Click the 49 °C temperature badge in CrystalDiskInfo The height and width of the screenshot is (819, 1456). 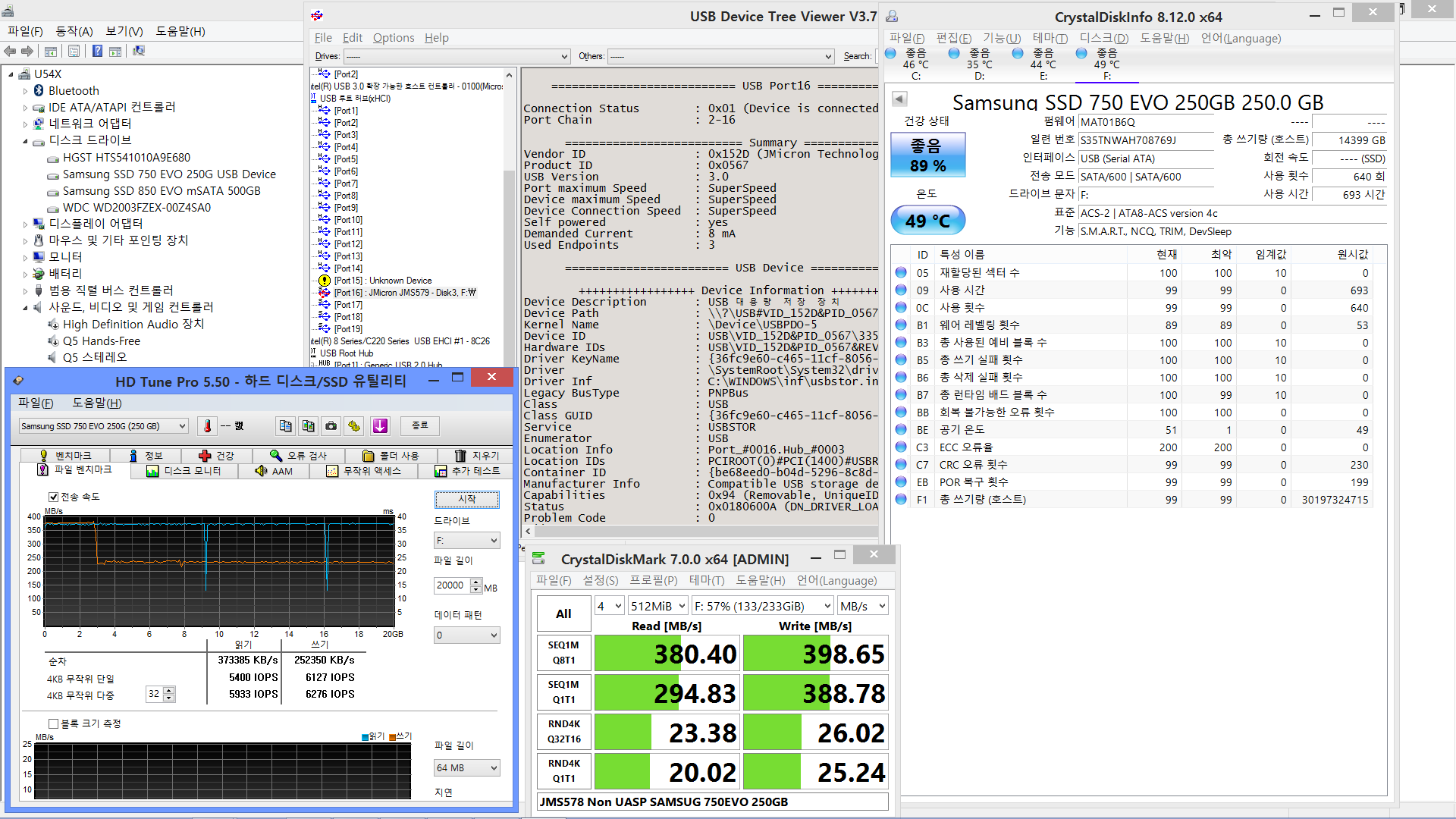(x=928, y=221)
